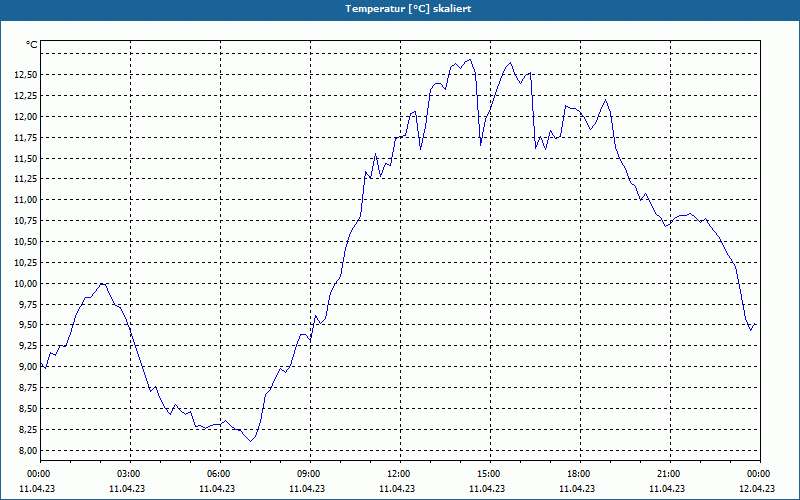Click the '11,75' y-axis value

coord(26,138)
